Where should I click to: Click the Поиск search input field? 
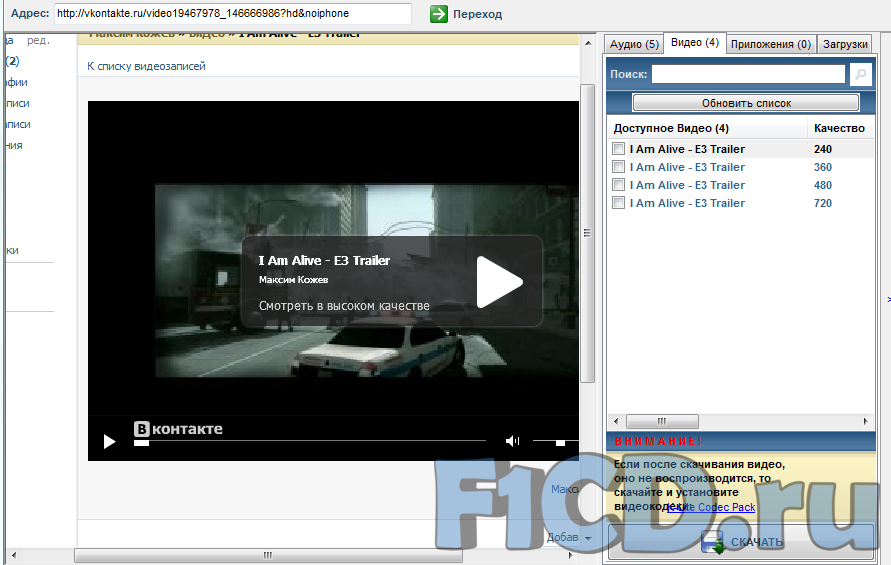(748, 74)
